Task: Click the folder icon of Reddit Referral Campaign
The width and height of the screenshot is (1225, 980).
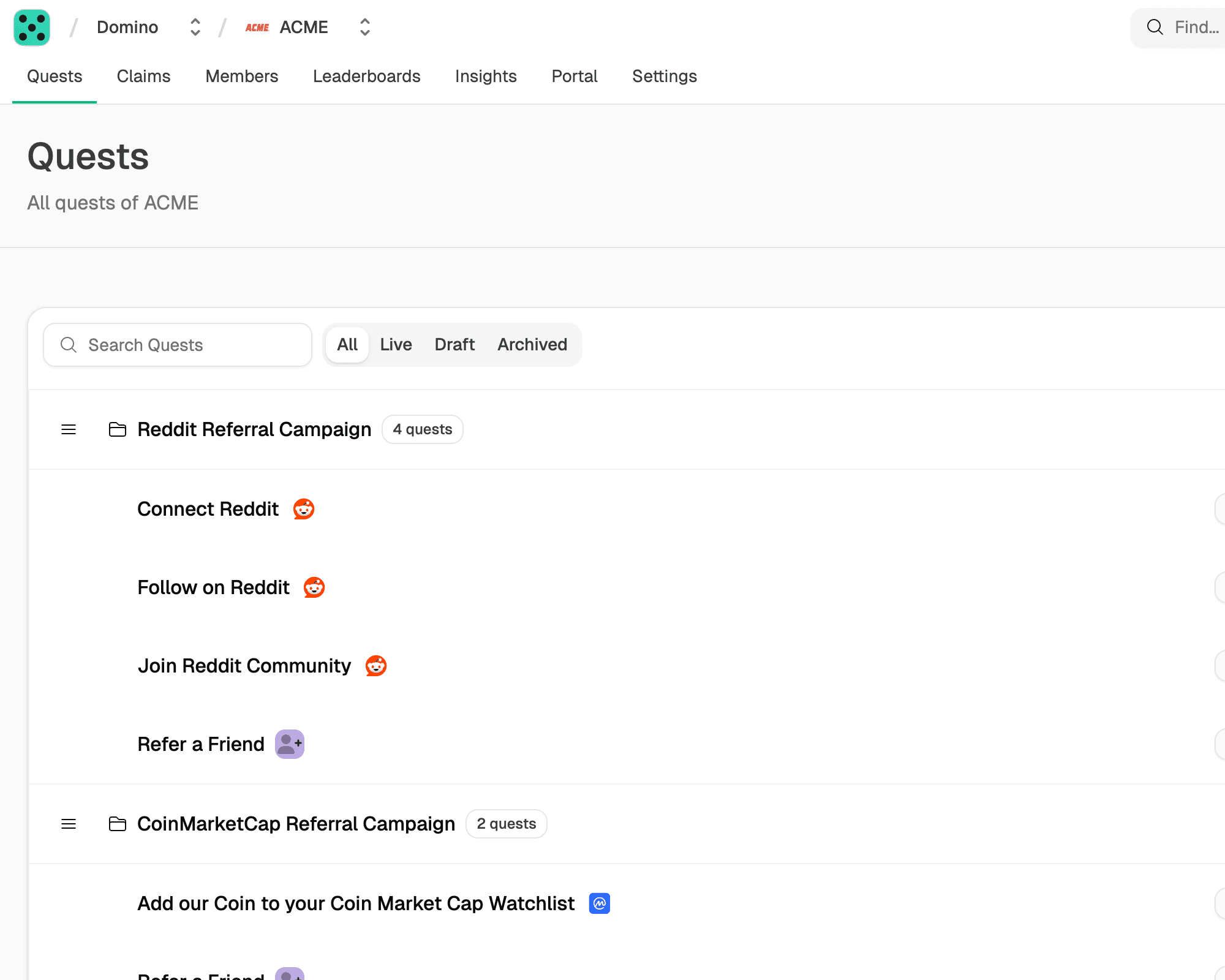Action: click(118, 429)
